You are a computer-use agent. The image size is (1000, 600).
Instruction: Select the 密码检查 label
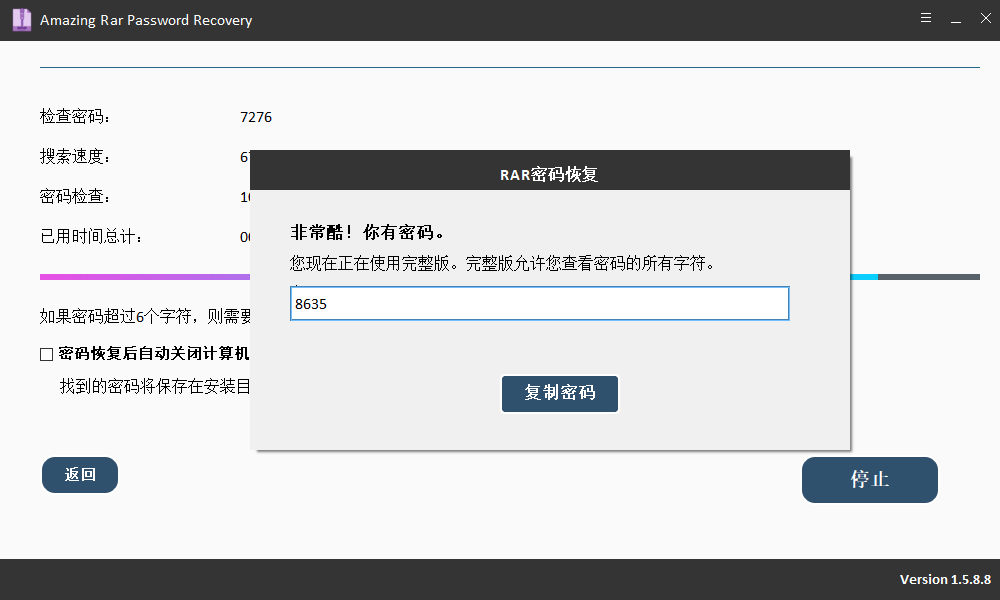[x=75, y=196]
